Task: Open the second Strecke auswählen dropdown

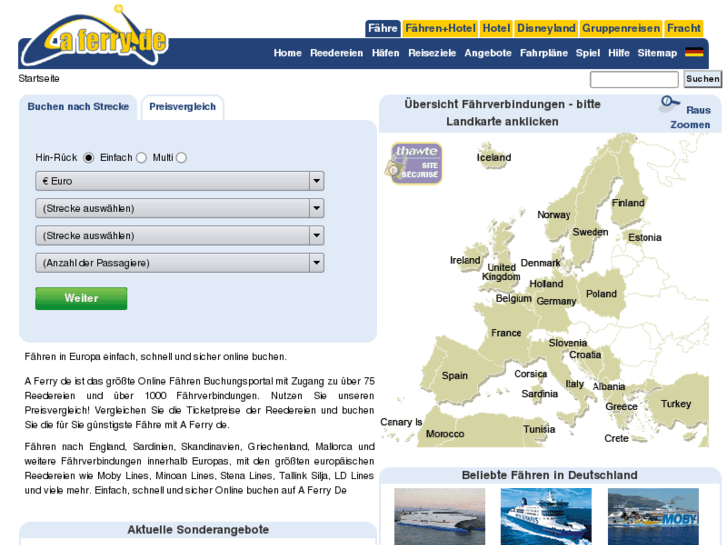Action: 179,236
